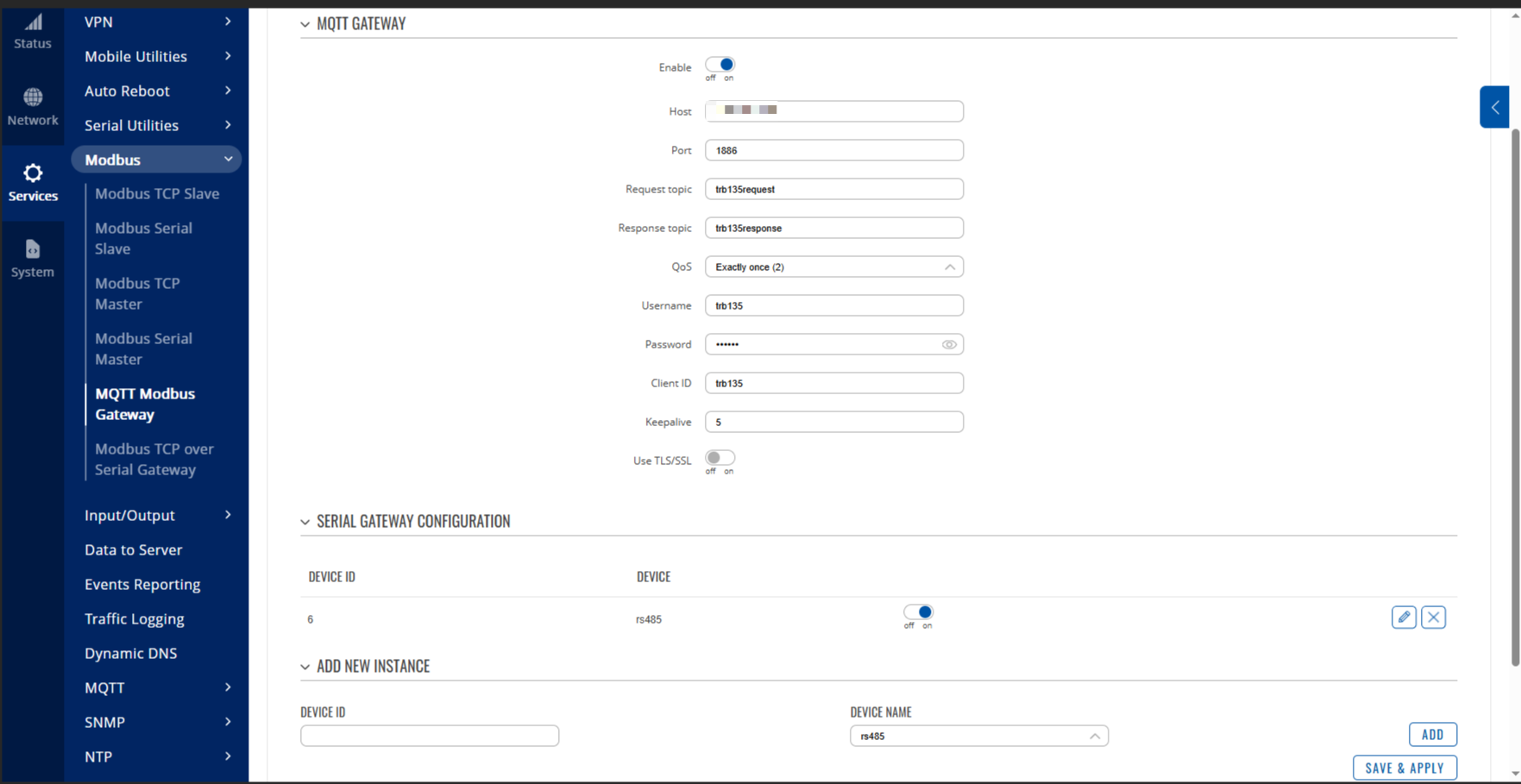Toggle off the rs485 device instance
The width and height of the screenshot is (1521, 784).
(x=918, y=612)
